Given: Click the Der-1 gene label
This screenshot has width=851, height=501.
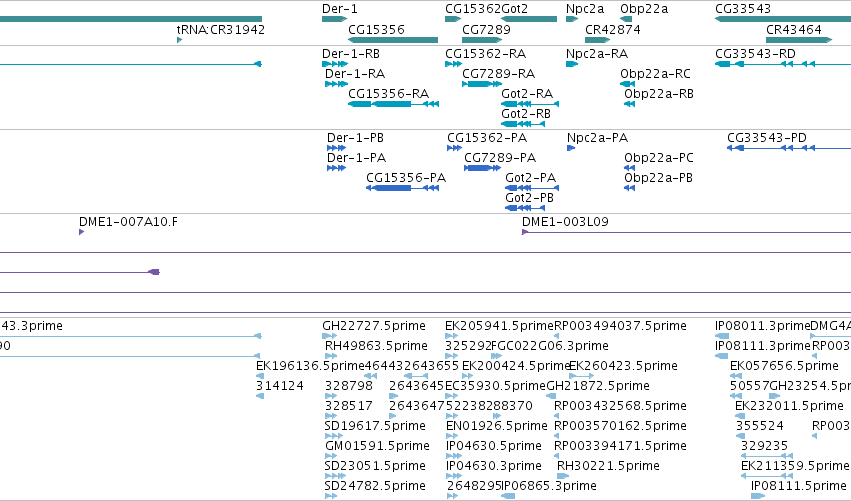Looking at the screenshot, I should point(340,9).
